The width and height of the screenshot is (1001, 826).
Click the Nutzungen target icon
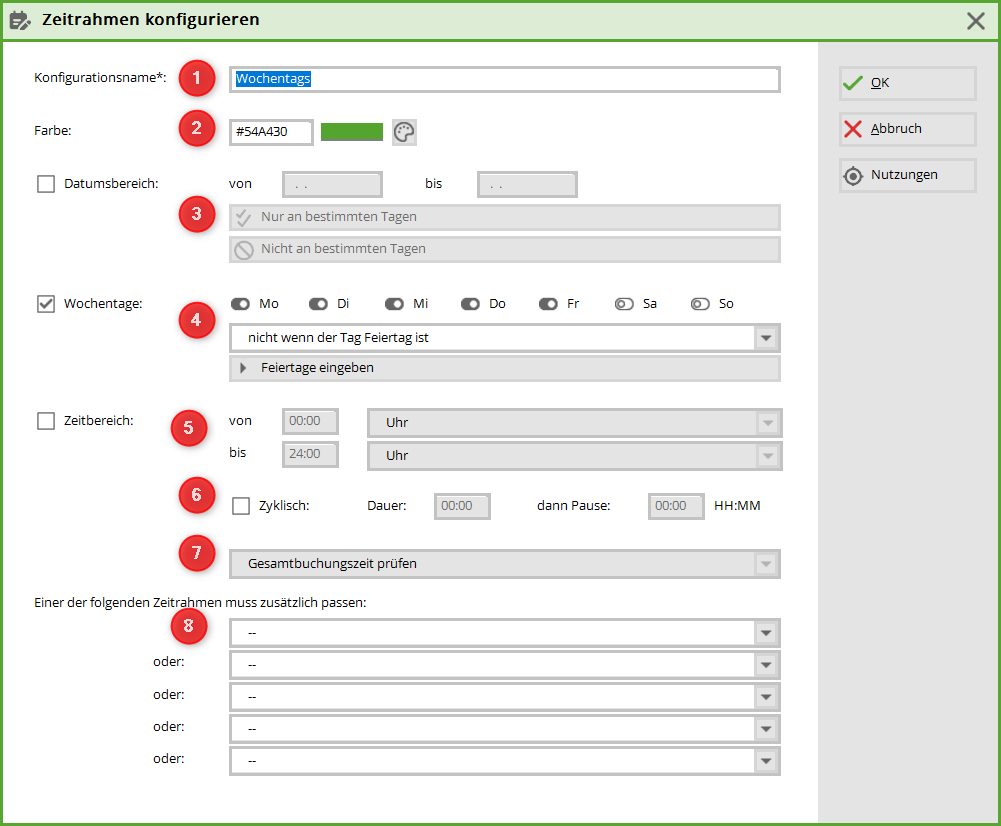tap(852, 175)
